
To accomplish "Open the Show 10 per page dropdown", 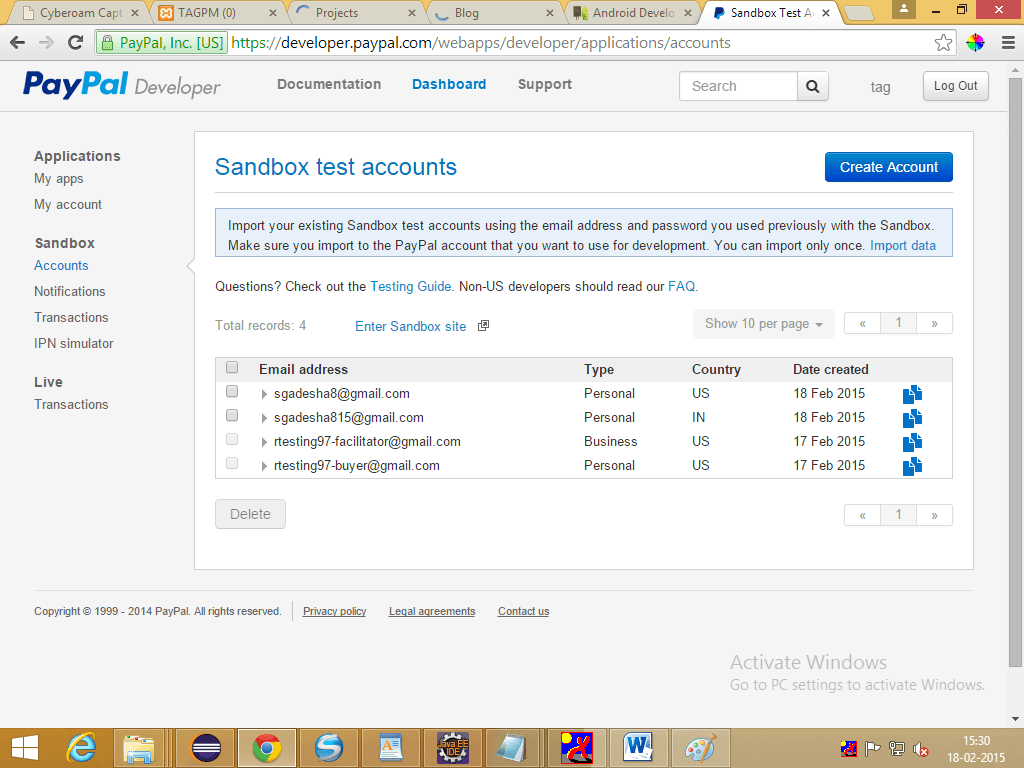I will (x=763, y=324).
